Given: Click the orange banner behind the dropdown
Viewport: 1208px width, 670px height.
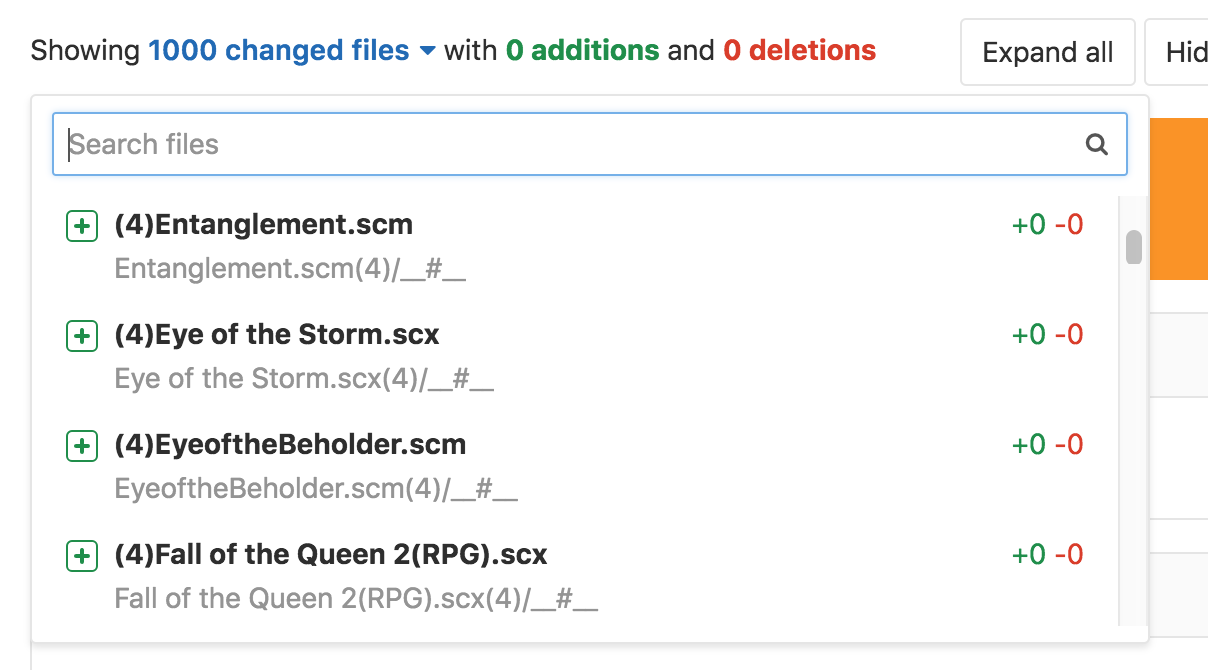Looking at the screenshot, I should pyautogui.click(x=1178, y=199).
